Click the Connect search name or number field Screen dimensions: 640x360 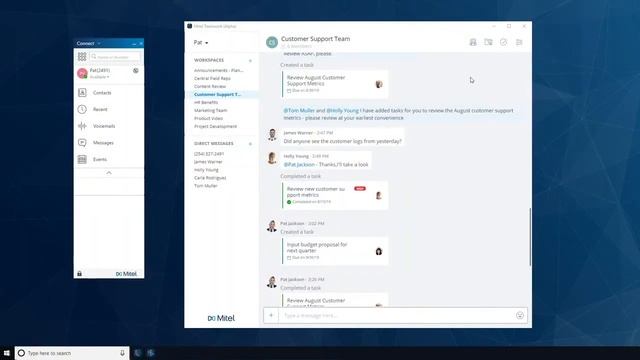(x=115, y=57)
